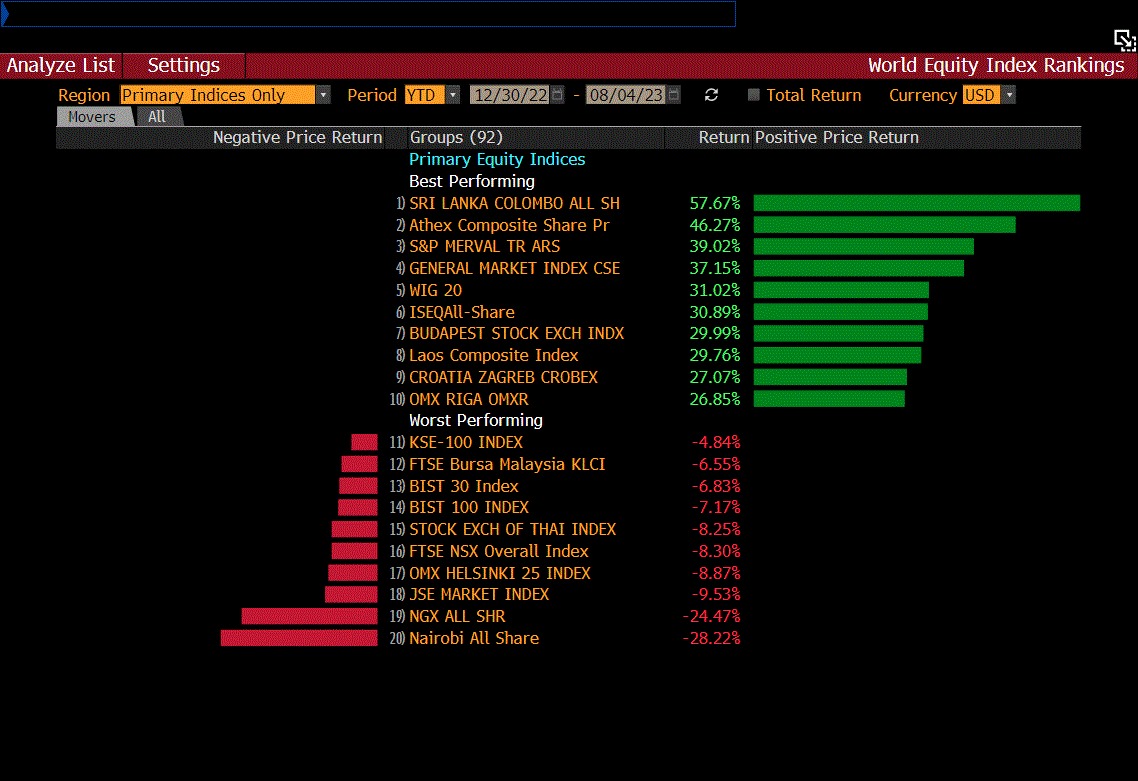The image size is (1138, 781).
Task: Click the red bar for Nairobi All Share
Action: point(299,638)
